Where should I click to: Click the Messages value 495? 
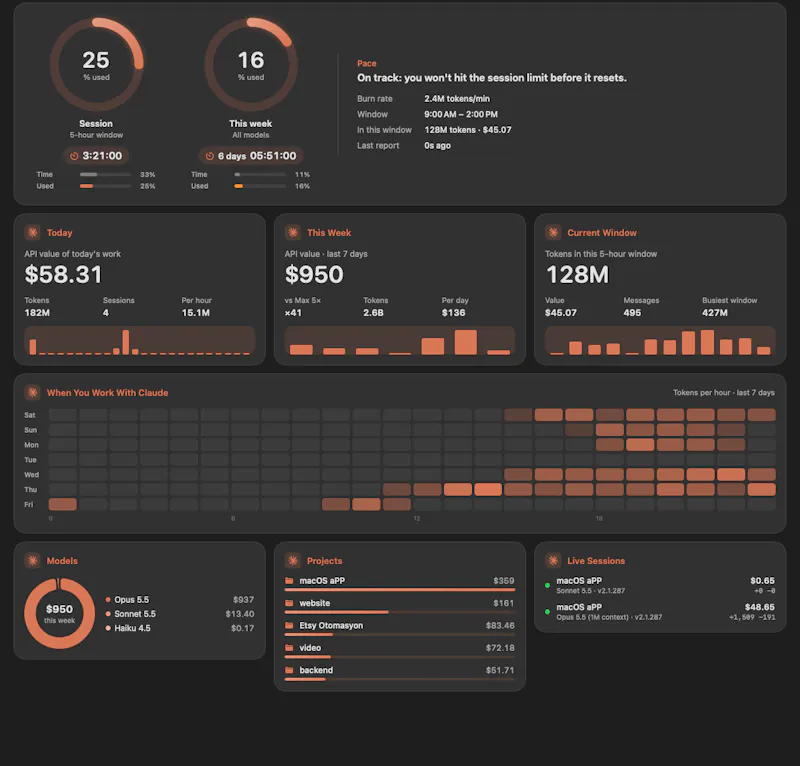632,313
